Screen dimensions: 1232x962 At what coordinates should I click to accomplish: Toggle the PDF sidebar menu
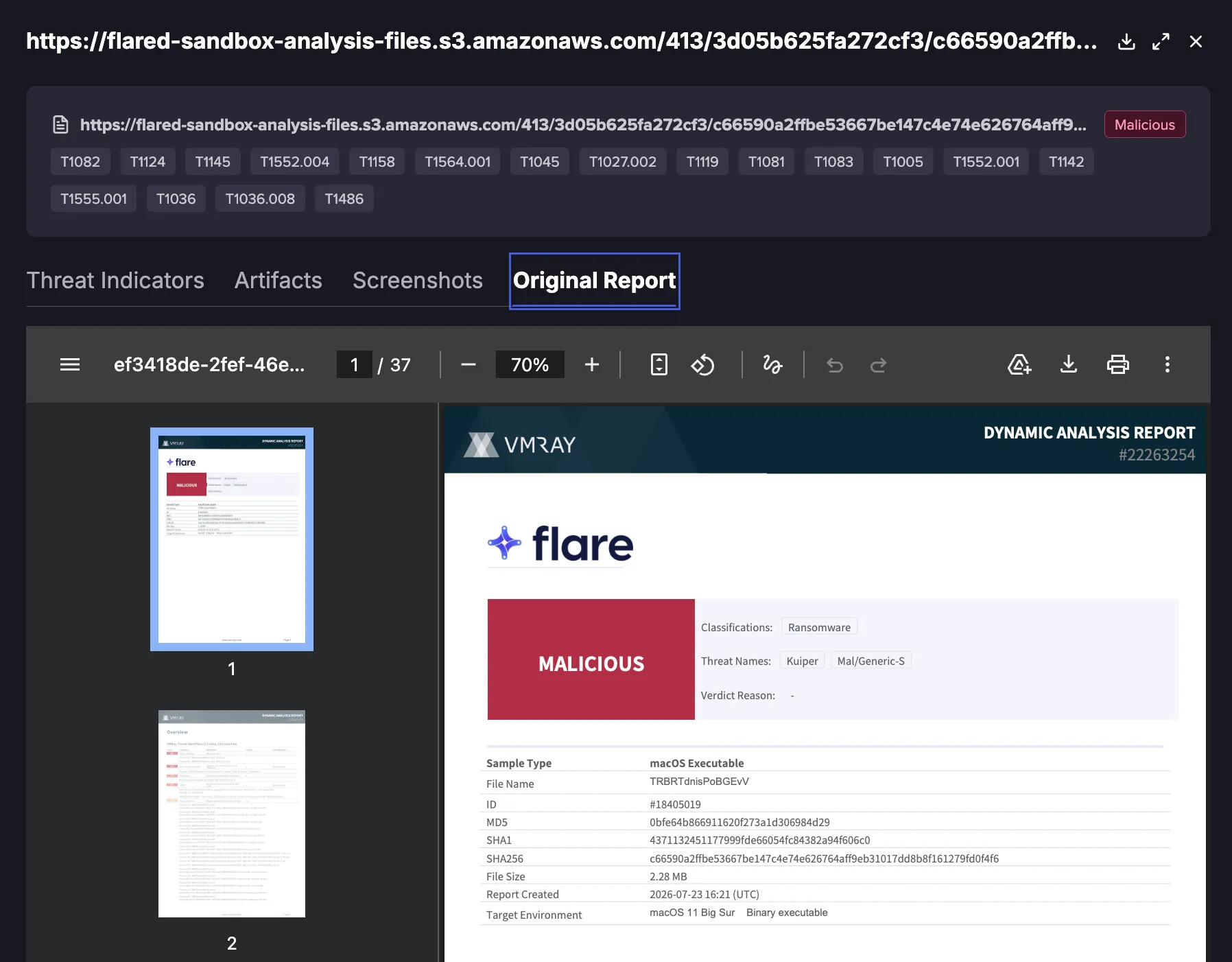pyautogui.click(x=70, y=364)
